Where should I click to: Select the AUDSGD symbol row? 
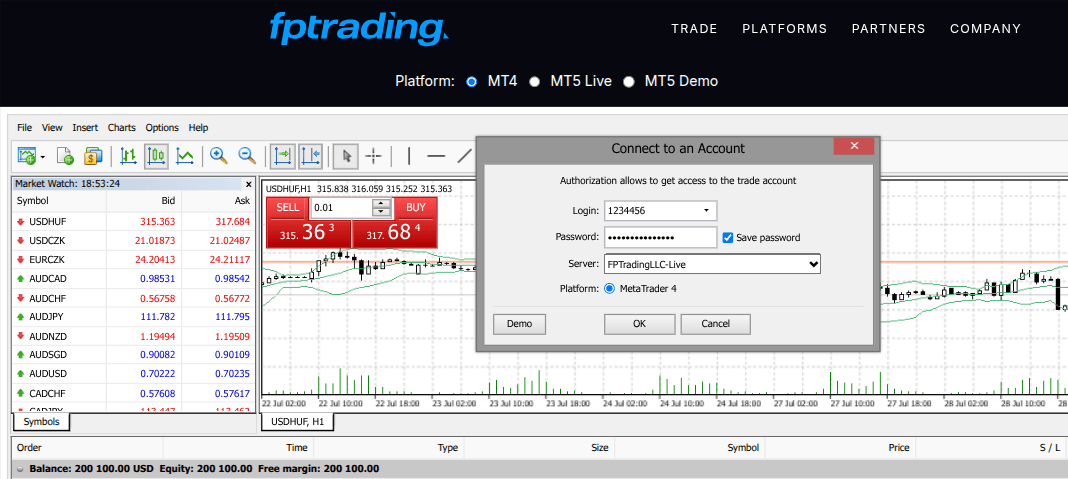pyautogui.click(x=133, y=355)
